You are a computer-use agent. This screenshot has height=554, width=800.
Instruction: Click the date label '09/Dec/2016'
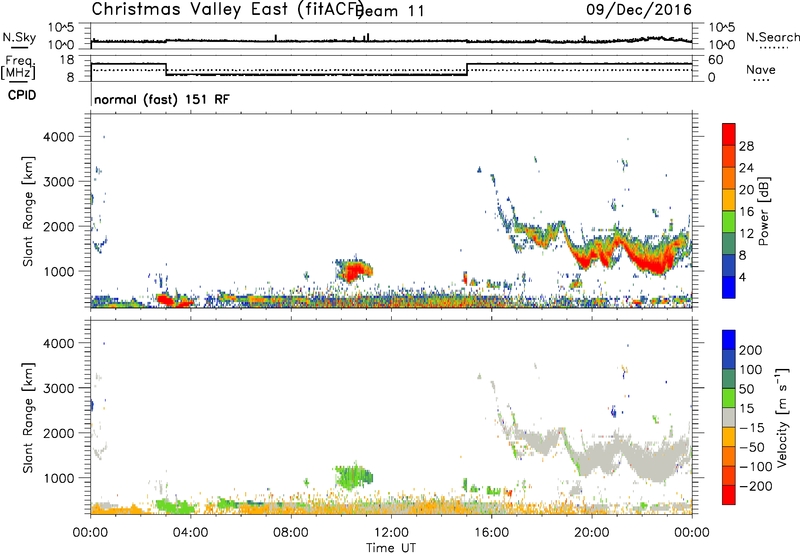point(639,10)
